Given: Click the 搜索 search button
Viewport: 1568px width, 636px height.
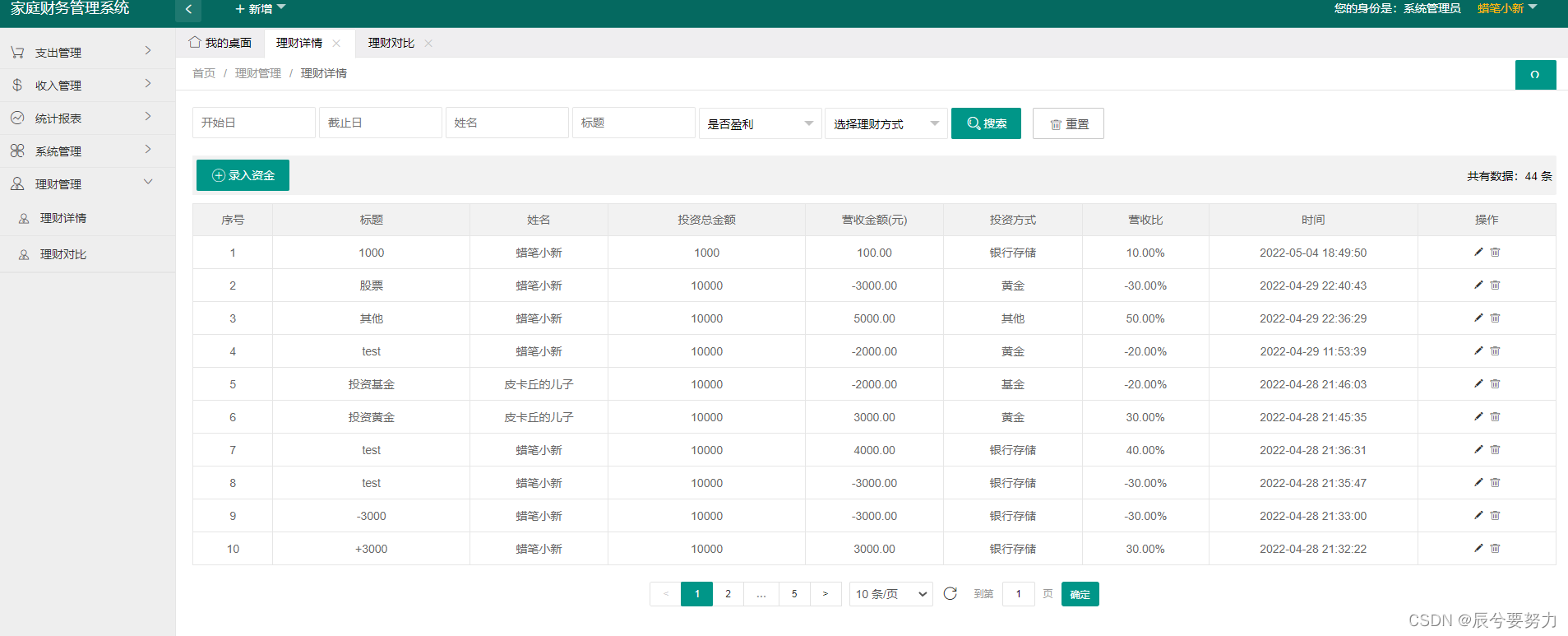Looking at the screenshot, I should (x=986, y=123).
